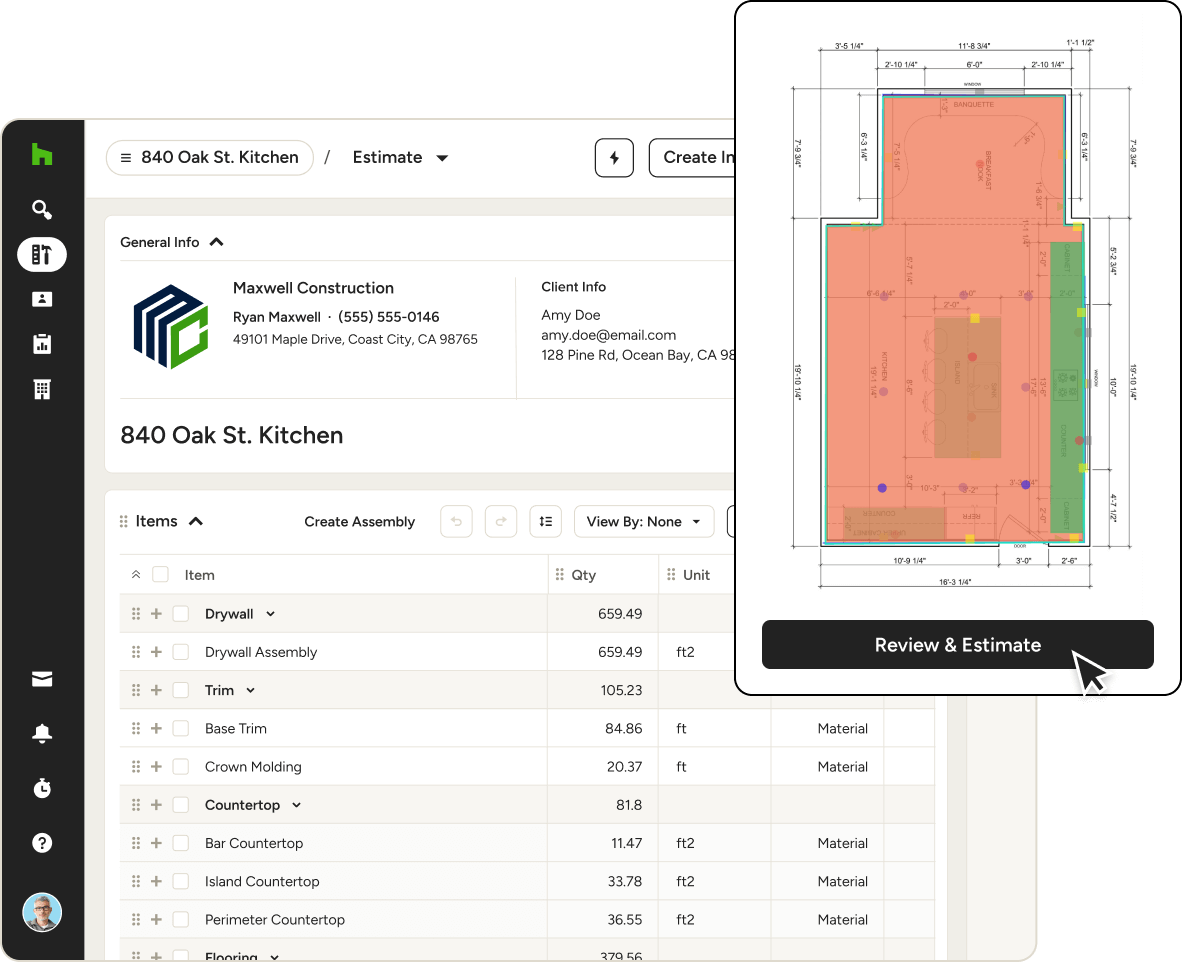The image size is (1182, 962).
Task: Open search from the sidebar magnifier icon
Action: coord(41,210)
